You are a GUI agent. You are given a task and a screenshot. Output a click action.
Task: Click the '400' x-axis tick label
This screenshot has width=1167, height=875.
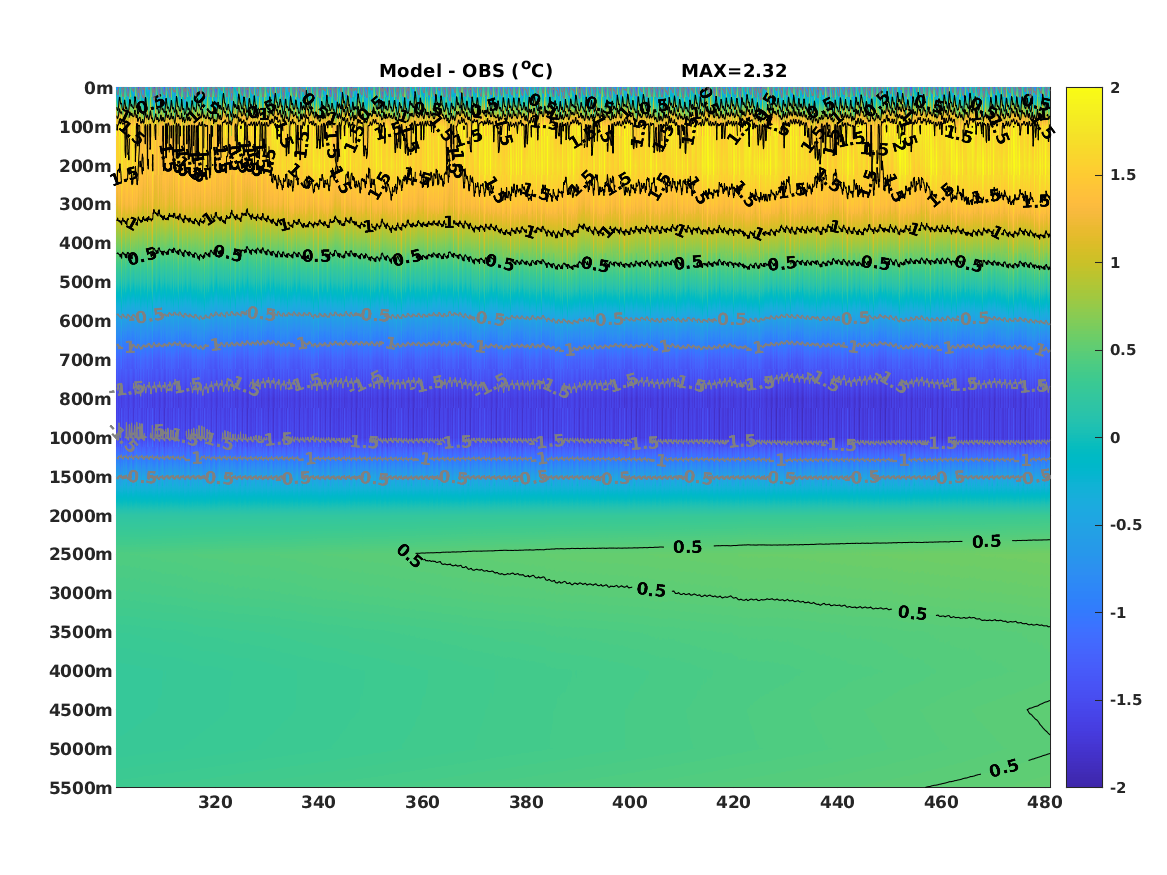point(630,802)
